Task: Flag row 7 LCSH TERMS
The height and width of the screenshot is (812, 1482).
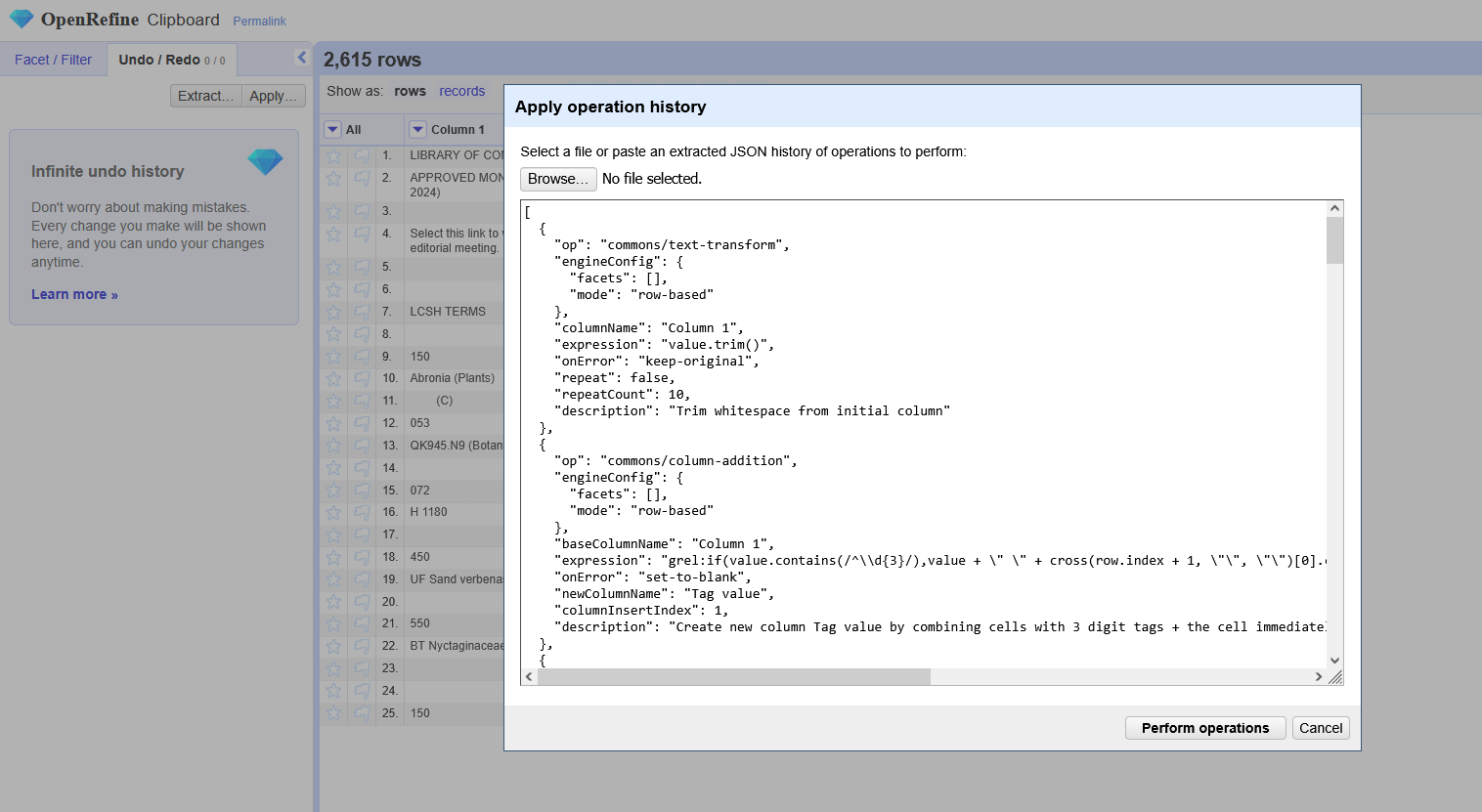Action: 362,312
